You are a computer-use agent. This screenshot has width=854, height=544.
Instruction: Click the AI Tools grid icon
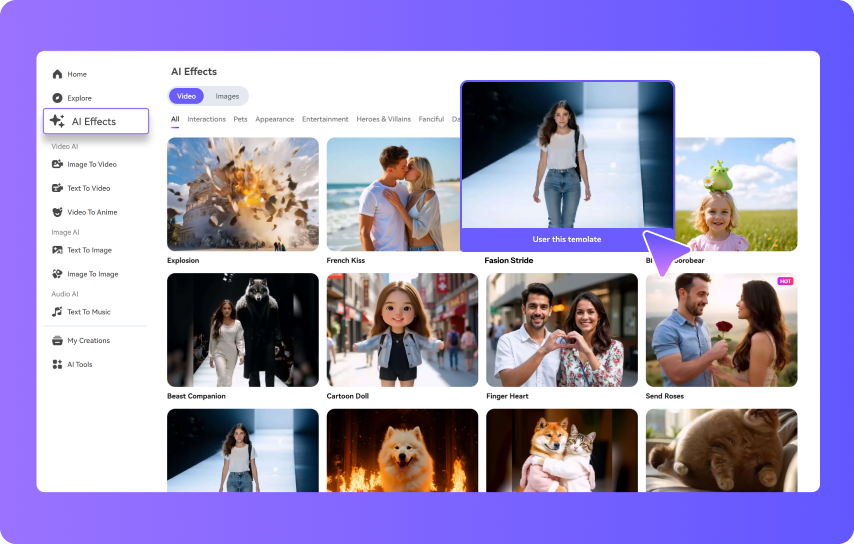pos(57,364)
